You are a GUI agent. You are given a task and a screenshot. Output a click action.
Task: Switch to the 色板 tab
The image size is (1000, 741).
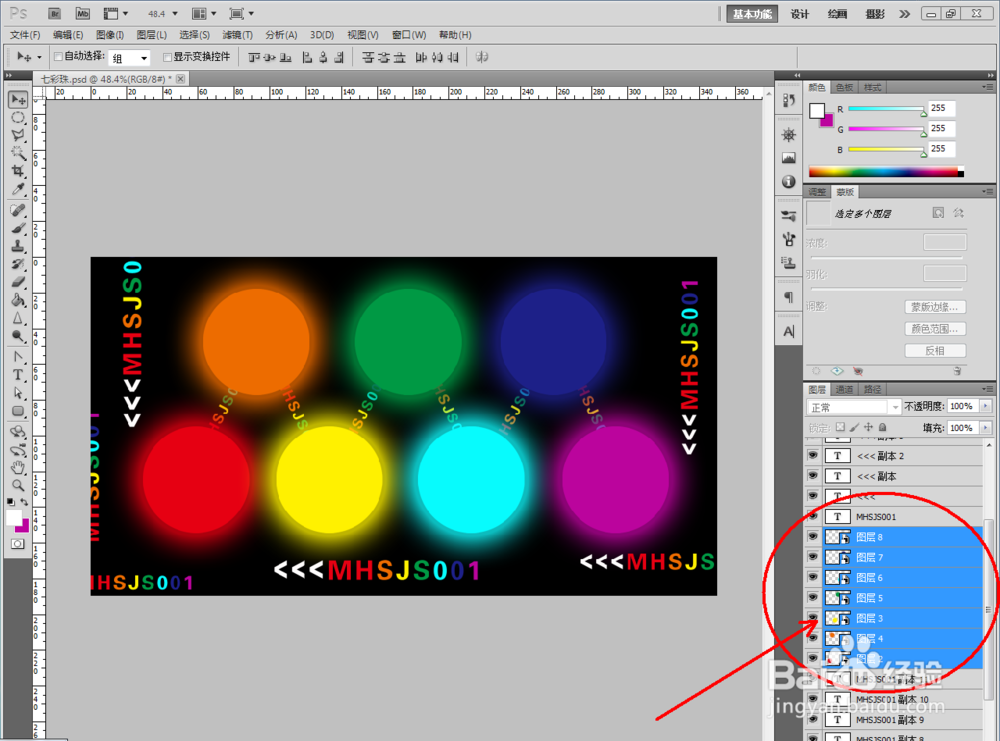pos(844,87)
